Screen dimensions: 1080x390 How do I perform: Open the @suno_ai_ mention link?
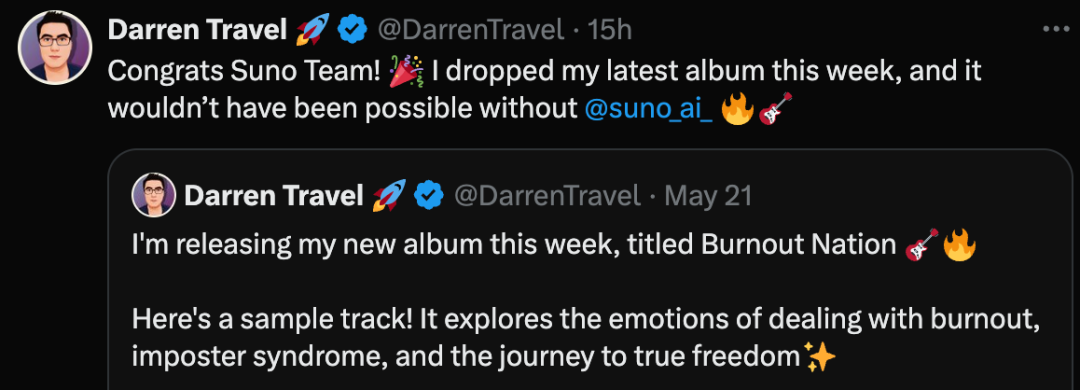click(x=648, y=110)
